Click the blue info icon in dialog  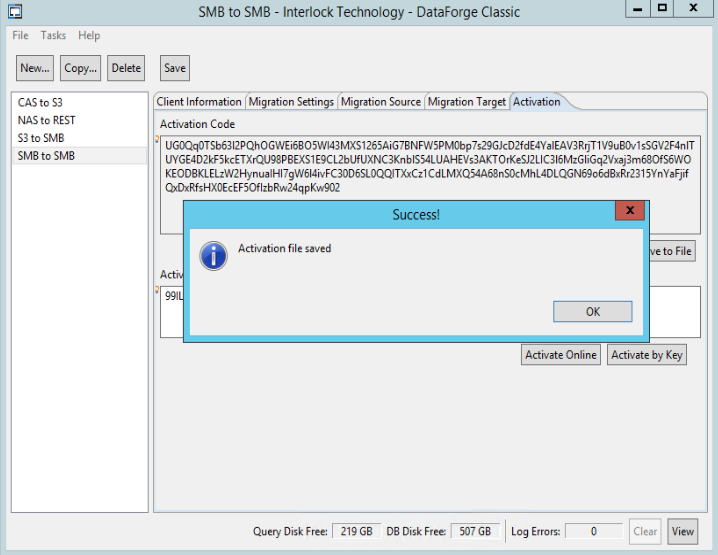tap(213, 255)
